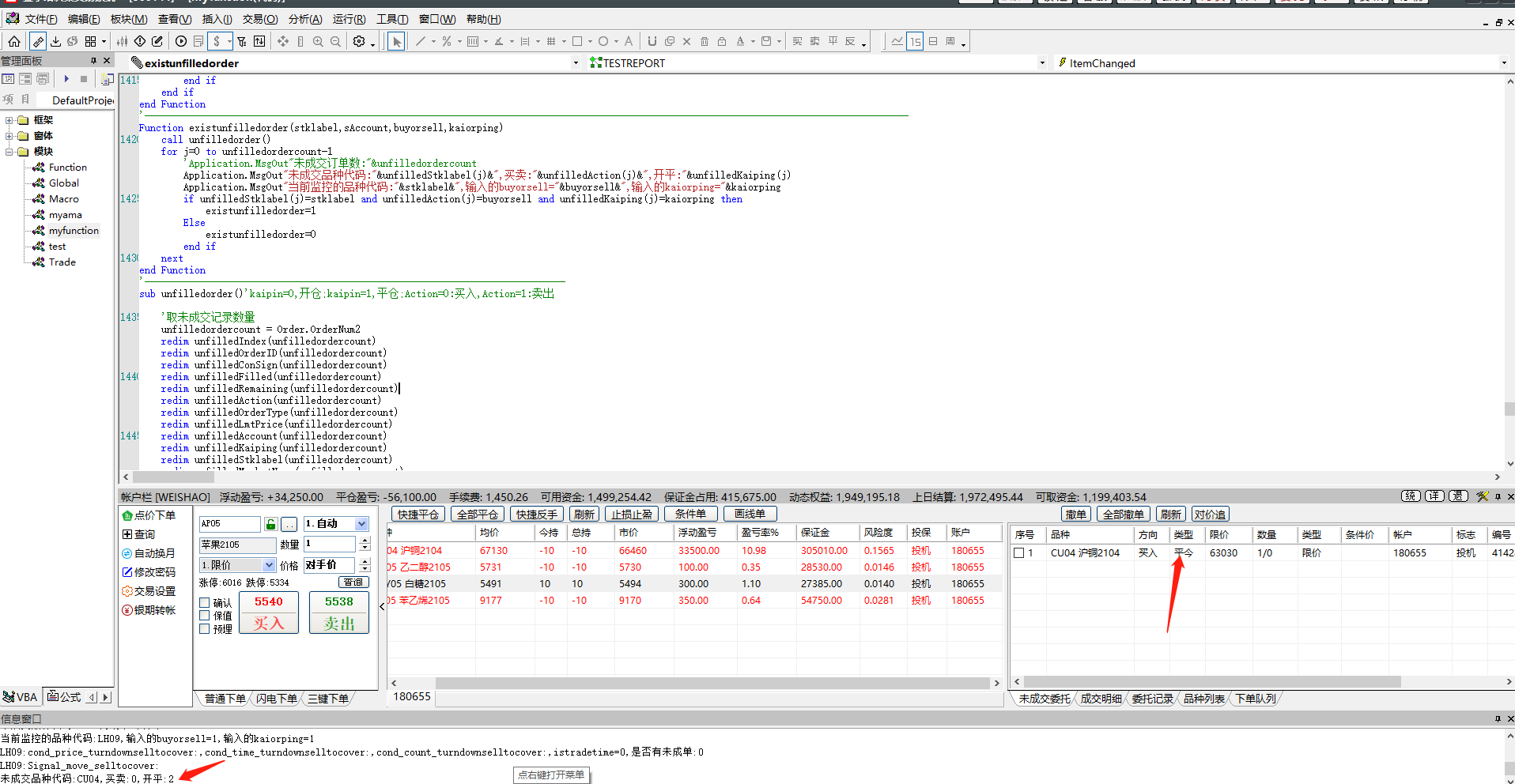This screenshot has height=784, width=1515.
Task: Open 修改密码 in trade sidebar
Action: [149, 572]
